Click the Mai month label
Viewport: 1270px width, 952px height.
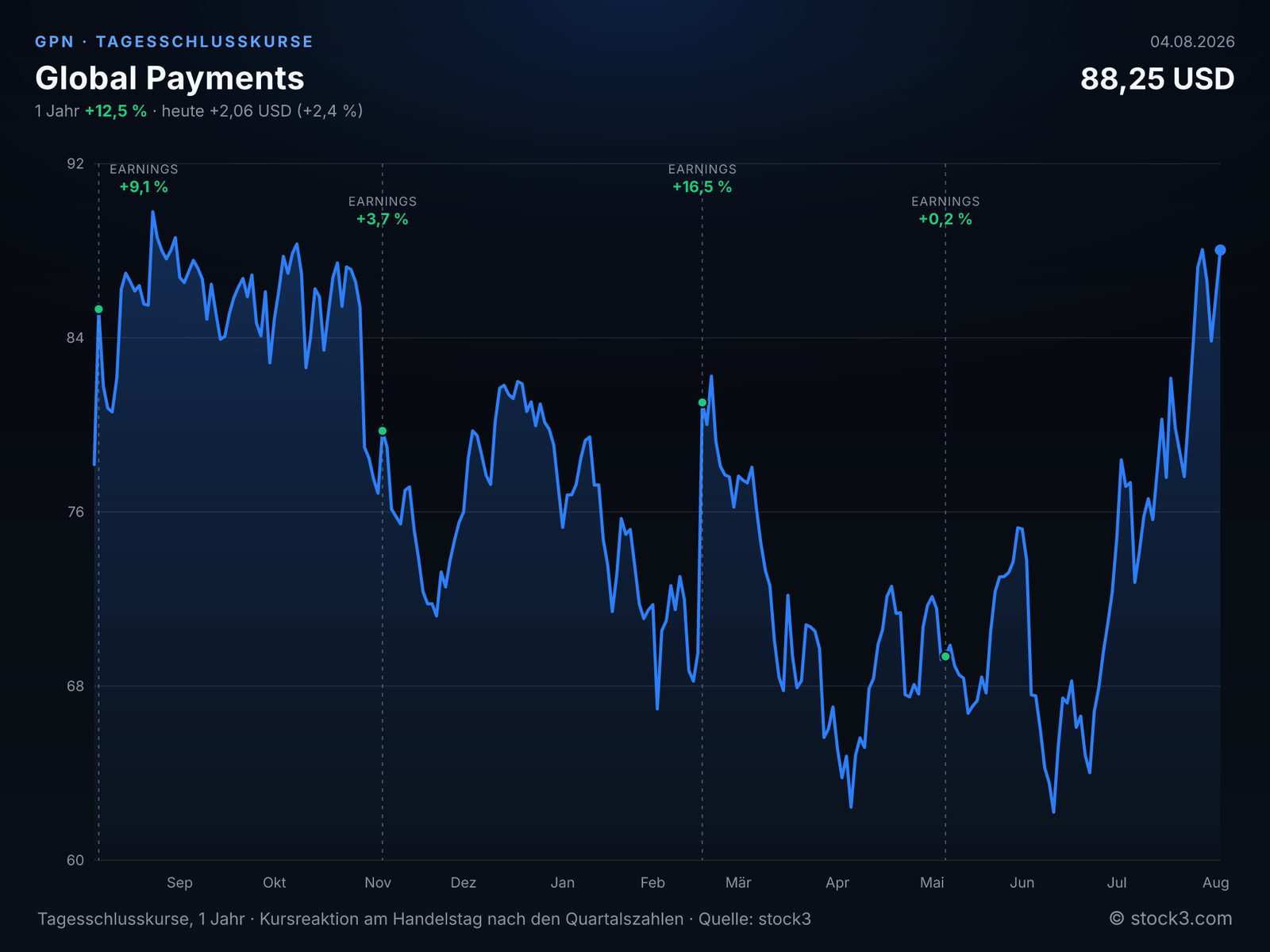click(932, 882)
